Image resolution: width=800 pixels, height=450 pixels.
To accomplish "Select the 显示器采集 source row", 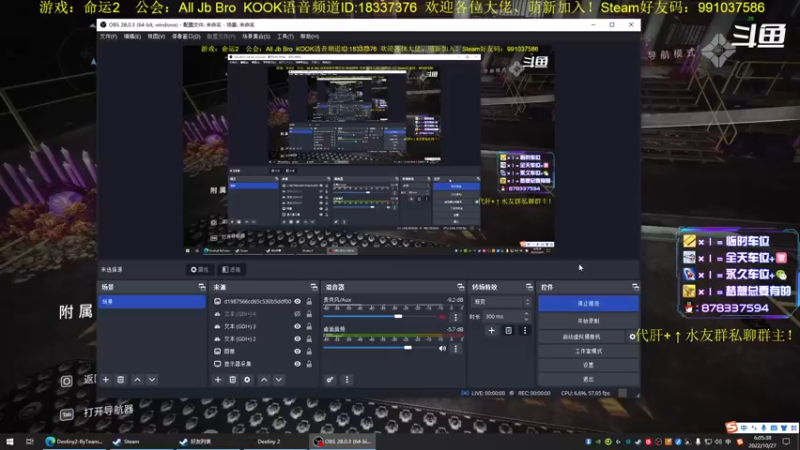I will coord(263,364).
